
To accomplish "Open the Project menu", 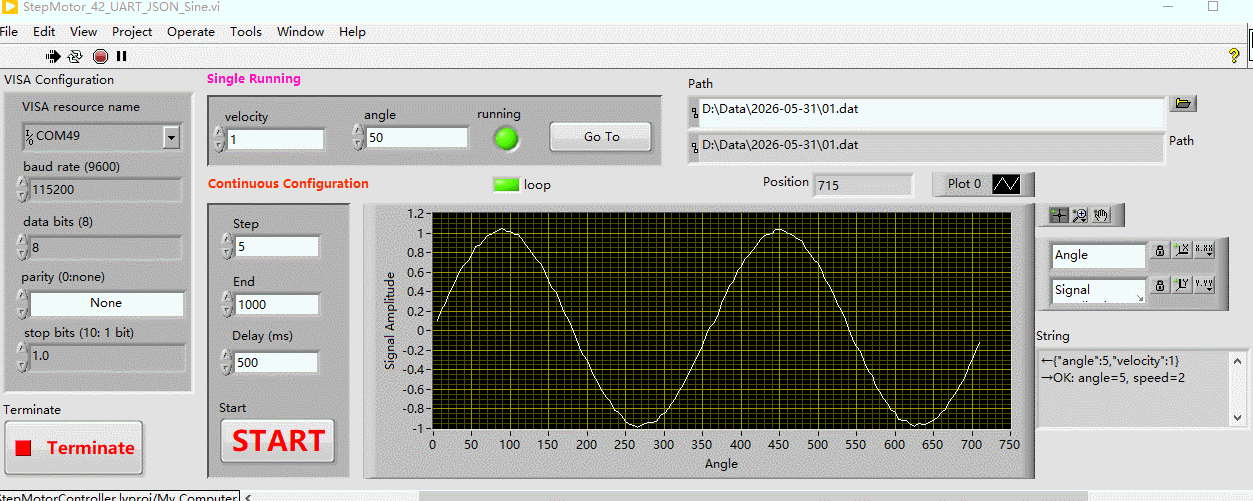I will pos(132,31).
